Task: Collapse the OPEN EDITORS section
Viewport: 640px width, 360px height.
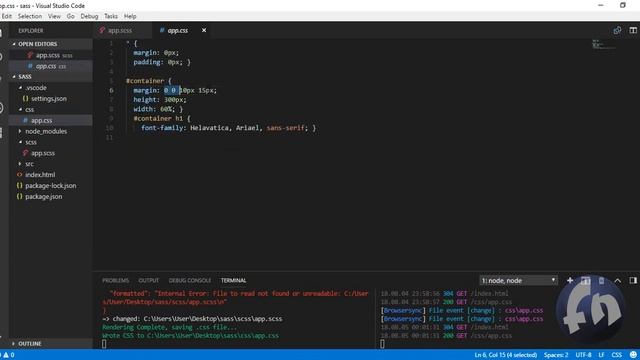Action: pos(51,44)
